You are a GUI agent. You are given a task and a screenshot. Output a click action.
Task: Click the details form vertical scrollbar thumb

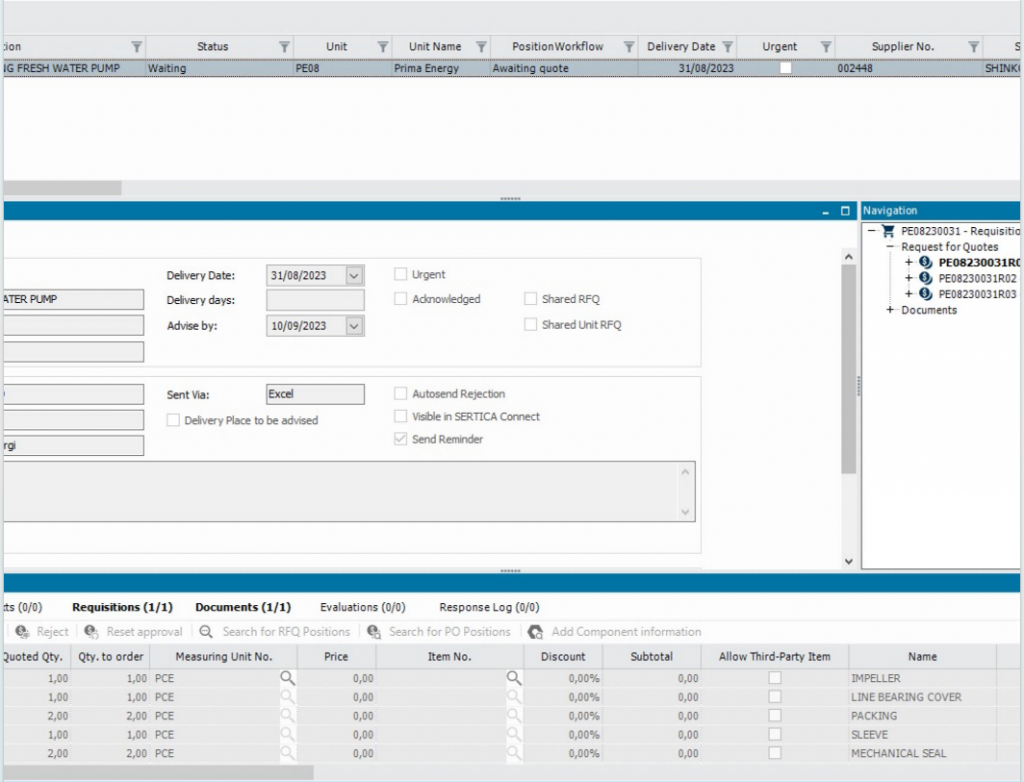(x=848, y=369)
